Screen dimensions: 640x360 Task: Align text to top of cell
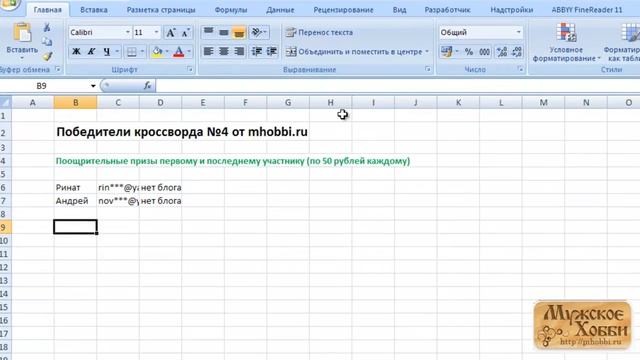click(209, 32)
